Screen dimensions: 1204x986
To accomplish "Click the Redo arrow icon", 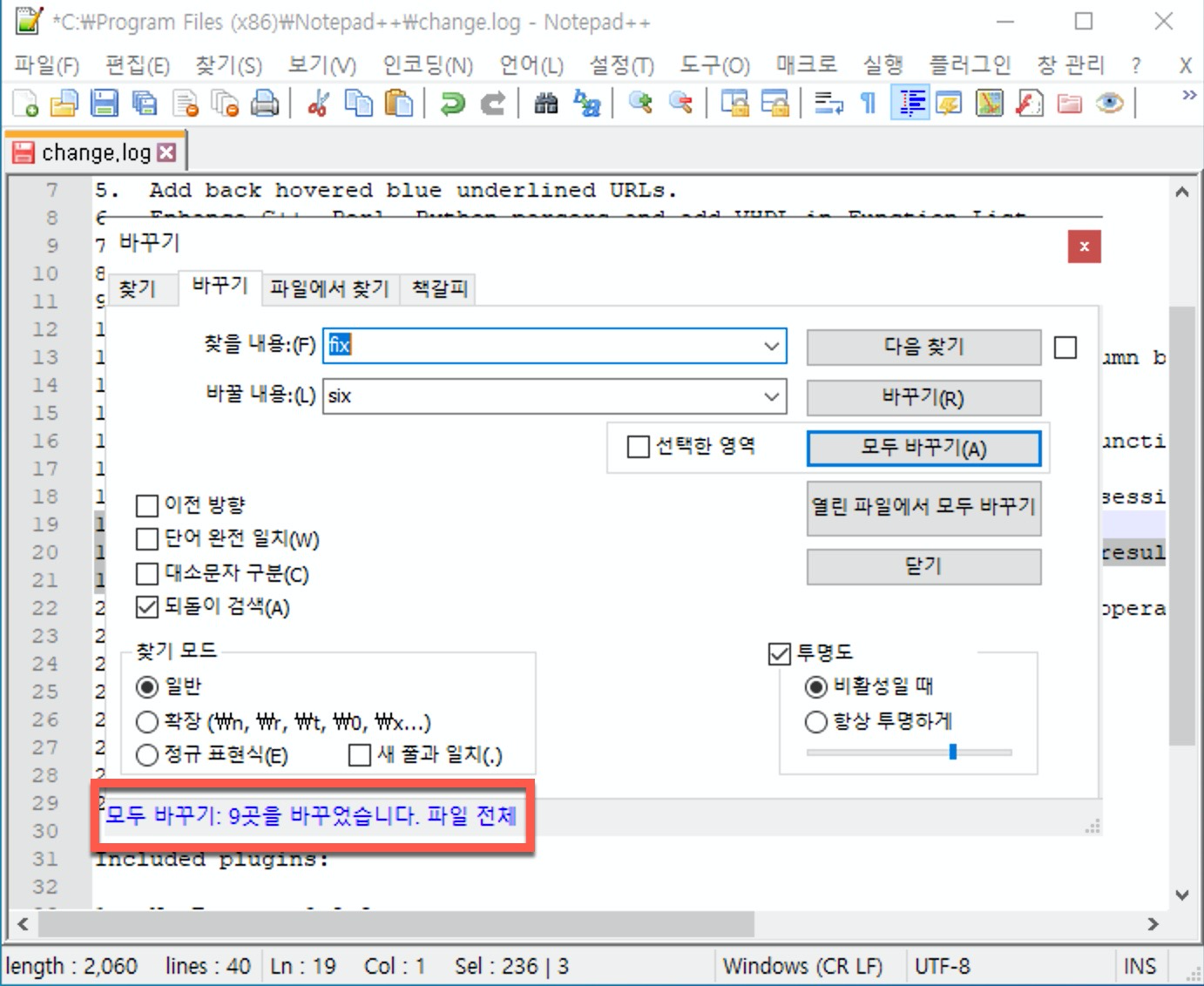I will coord(492,104).
